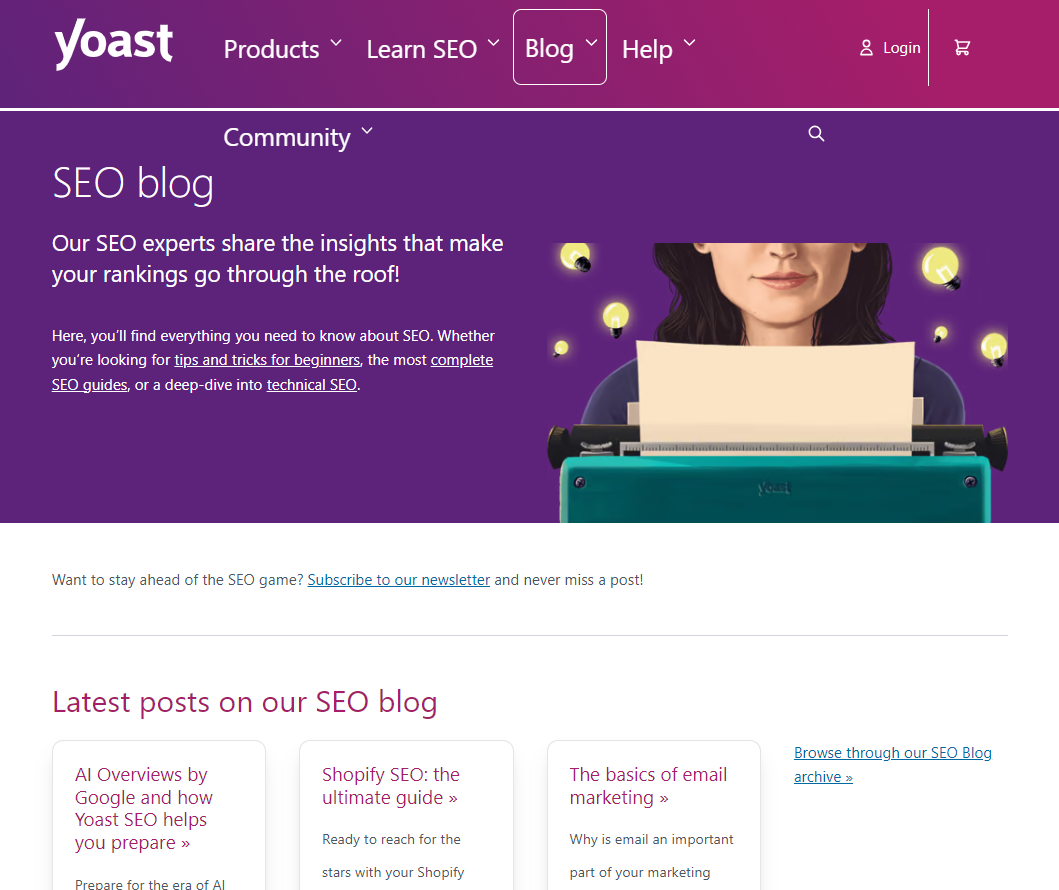Open the Blog menu item
The width and height of the screenshot is (1059, 890).
tap(552, 47)
